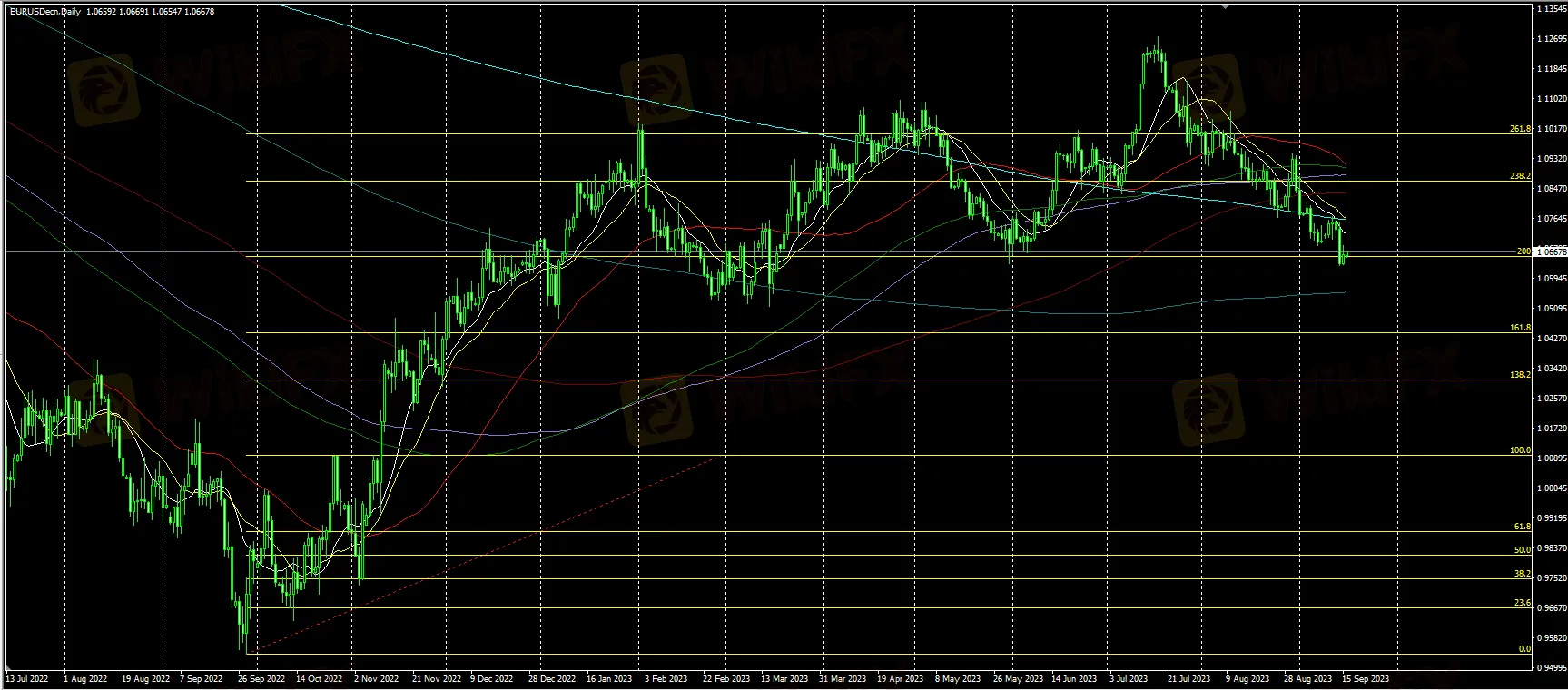Select the 261.8 Fibonacci level label
The width and height of the screenshot is (1568, 690).
pyautogui.click(x=1520, y=129)
